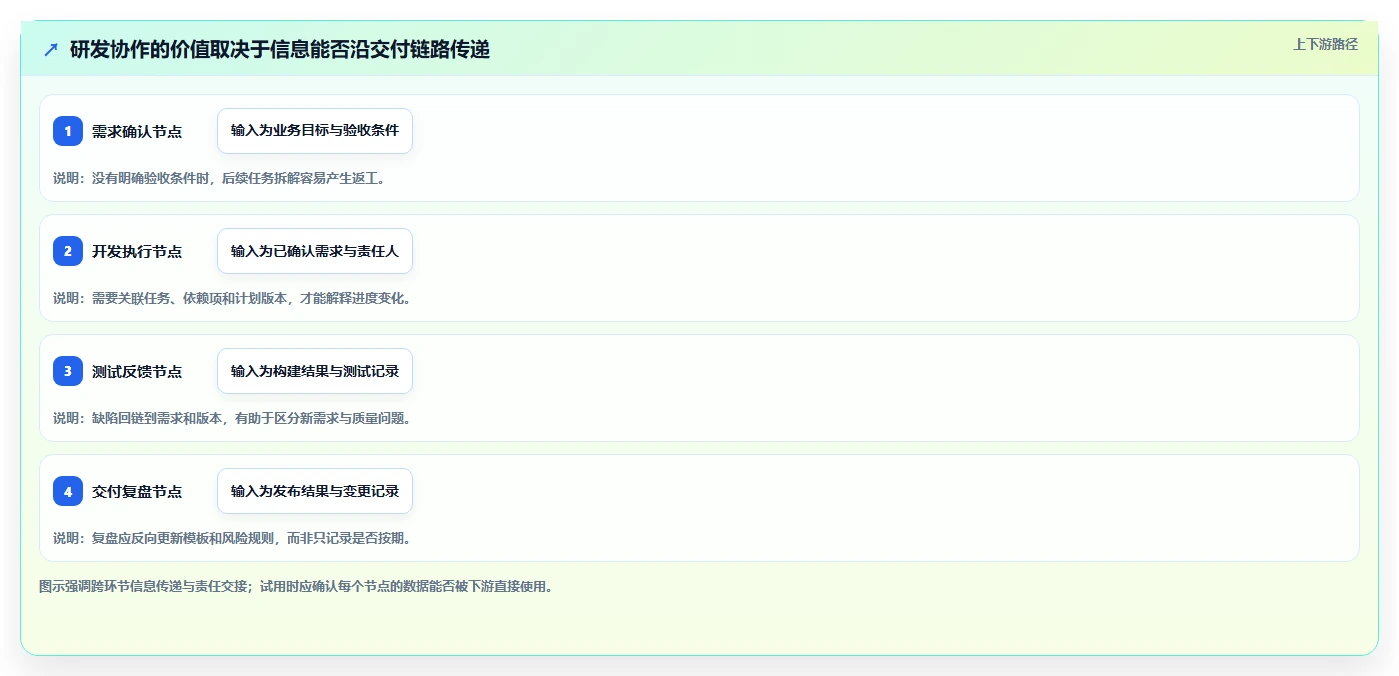Click the heading 研发协作的价值取决于信息能否沿交付链路传递

pos(280,49)
